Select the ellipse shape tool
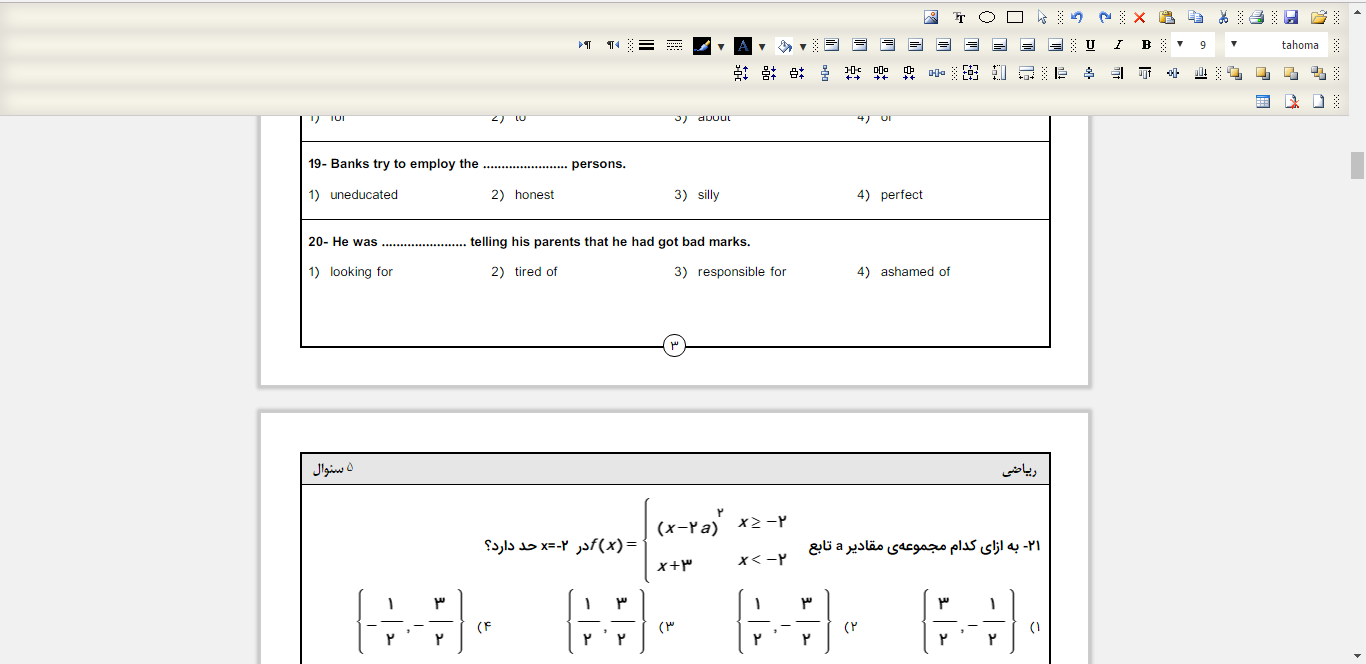This screenshot has width=1366, height=664. 987,17
